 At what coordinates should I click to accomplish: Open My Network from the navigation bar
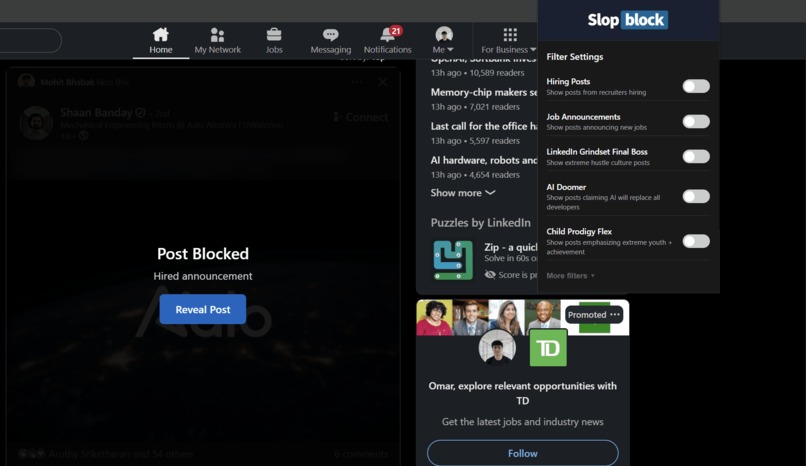point(217,41)
